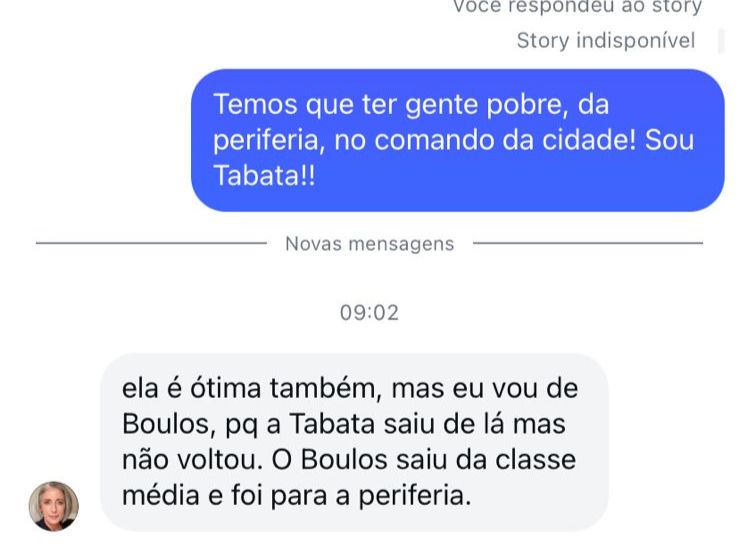
Task: Open the sender's round profile avatar
Action: [54, 506]
